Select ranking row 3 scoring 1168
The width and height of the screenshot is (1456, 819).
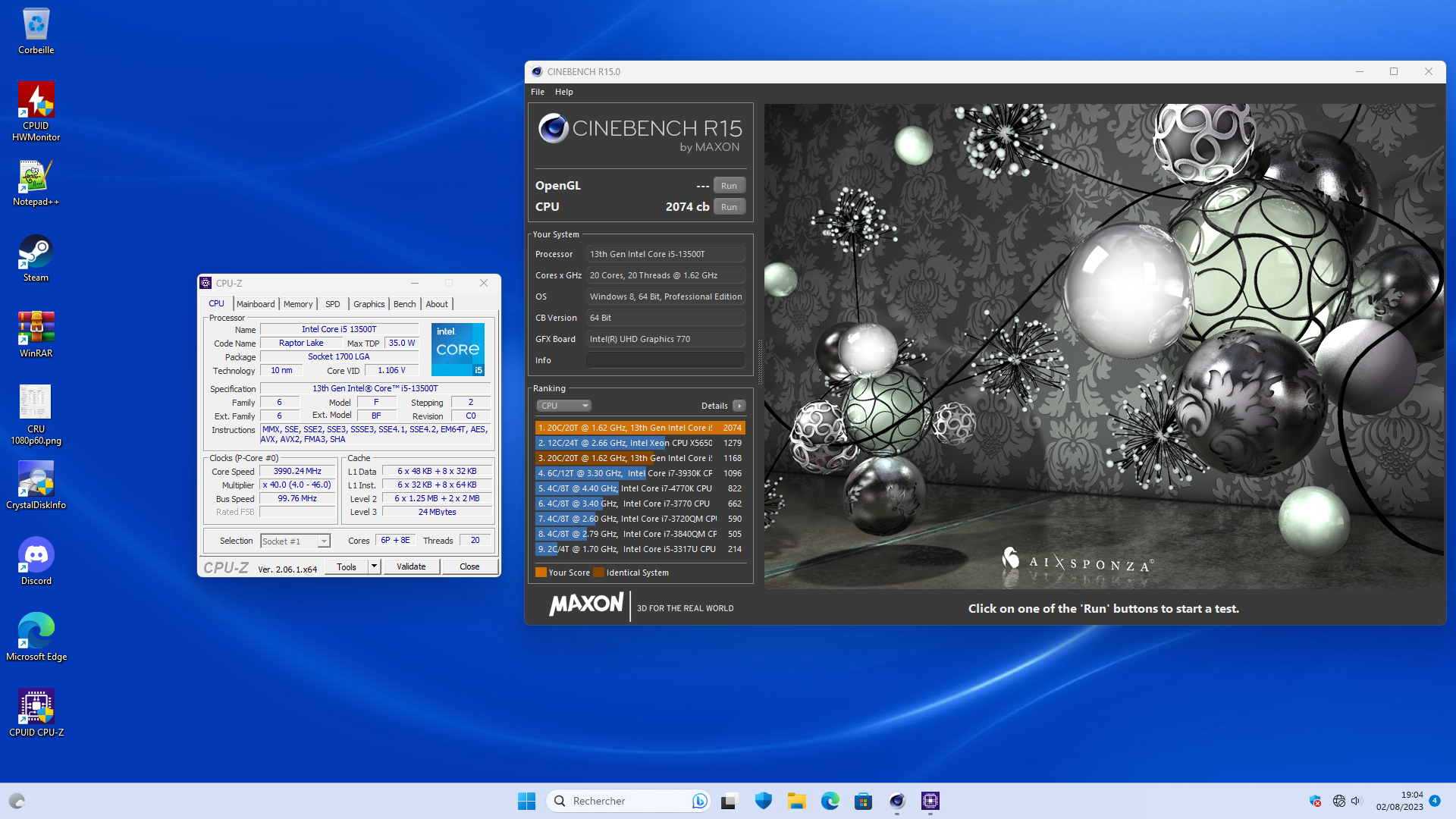tap(640, 458)
